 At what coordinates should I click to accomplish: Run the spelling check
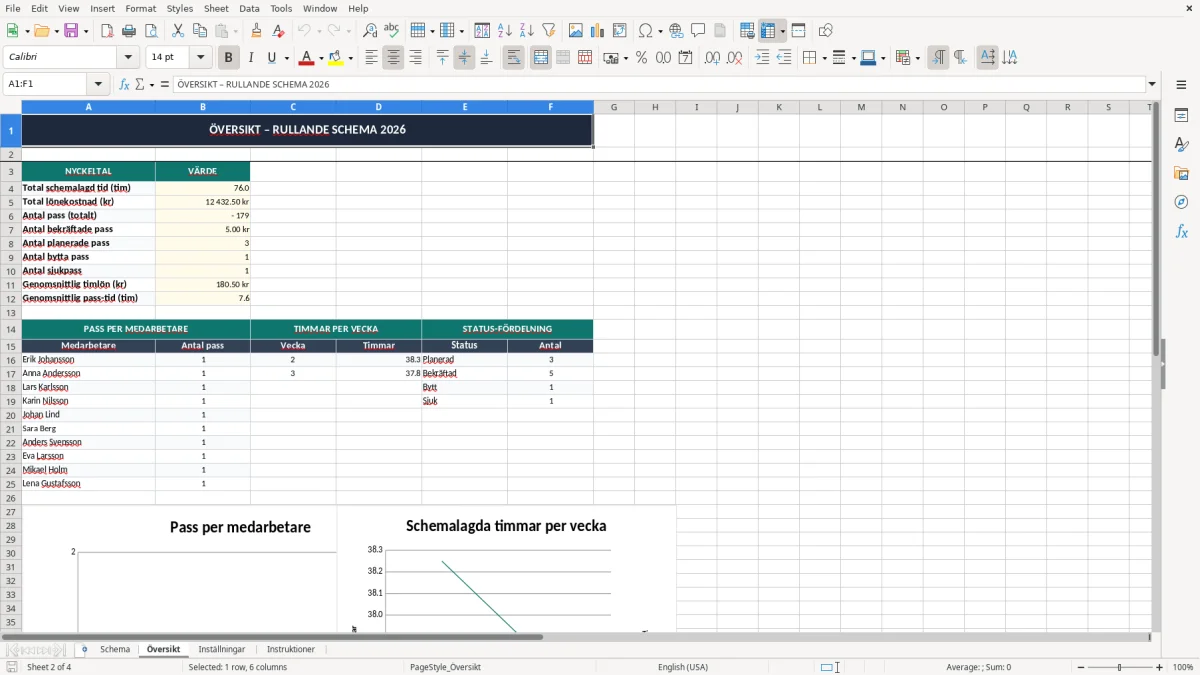click(x=392, y=31)
